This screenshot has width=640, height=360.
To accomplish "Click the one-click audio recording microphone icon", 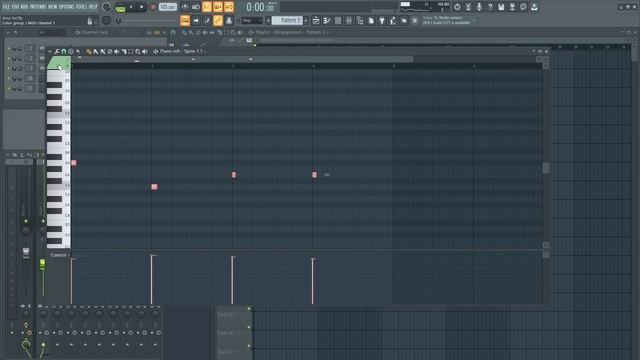I will point(479,7).
